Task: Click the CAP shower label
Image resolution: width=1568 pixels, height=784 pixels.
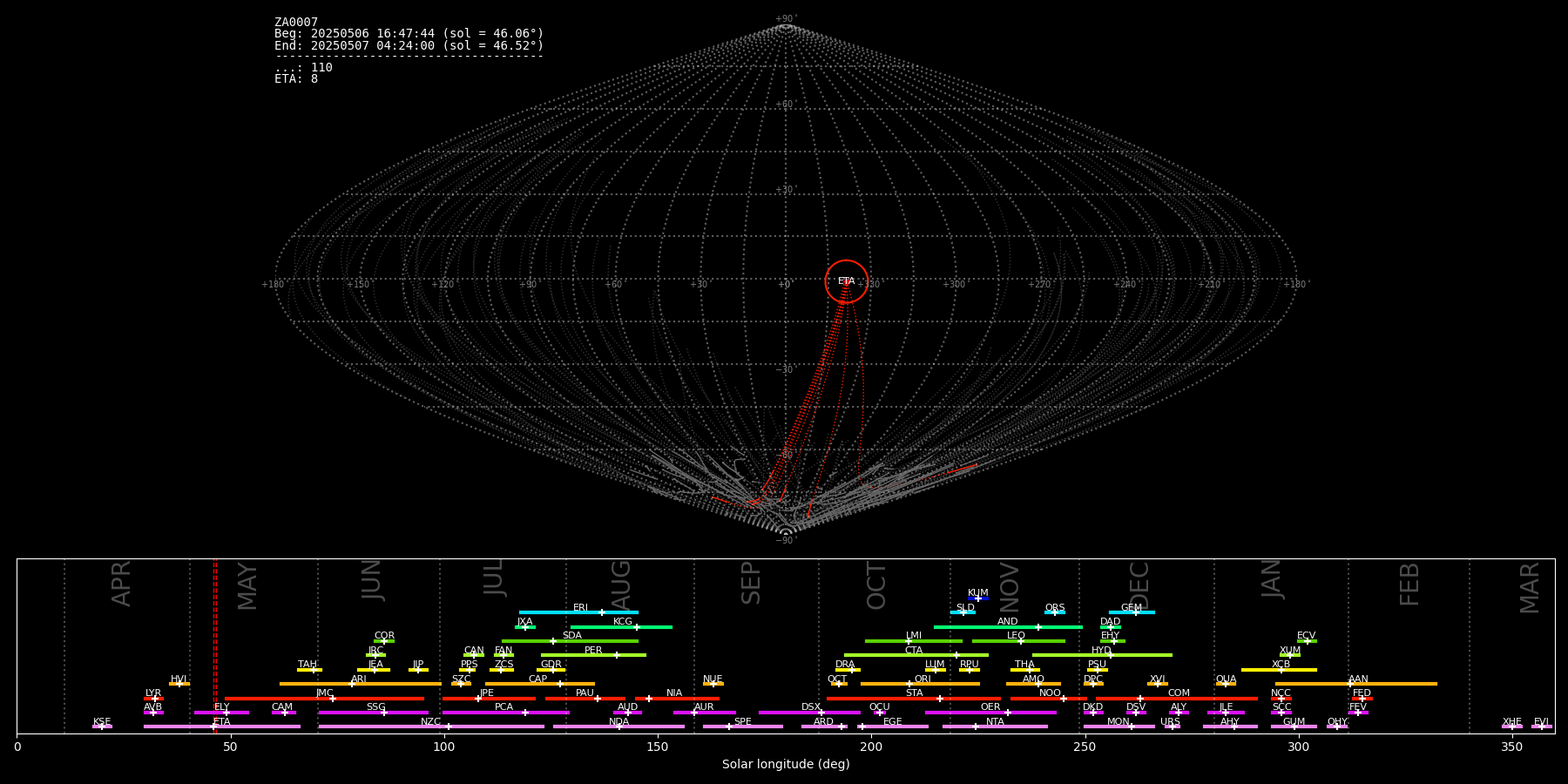Action: pos(538,679)
